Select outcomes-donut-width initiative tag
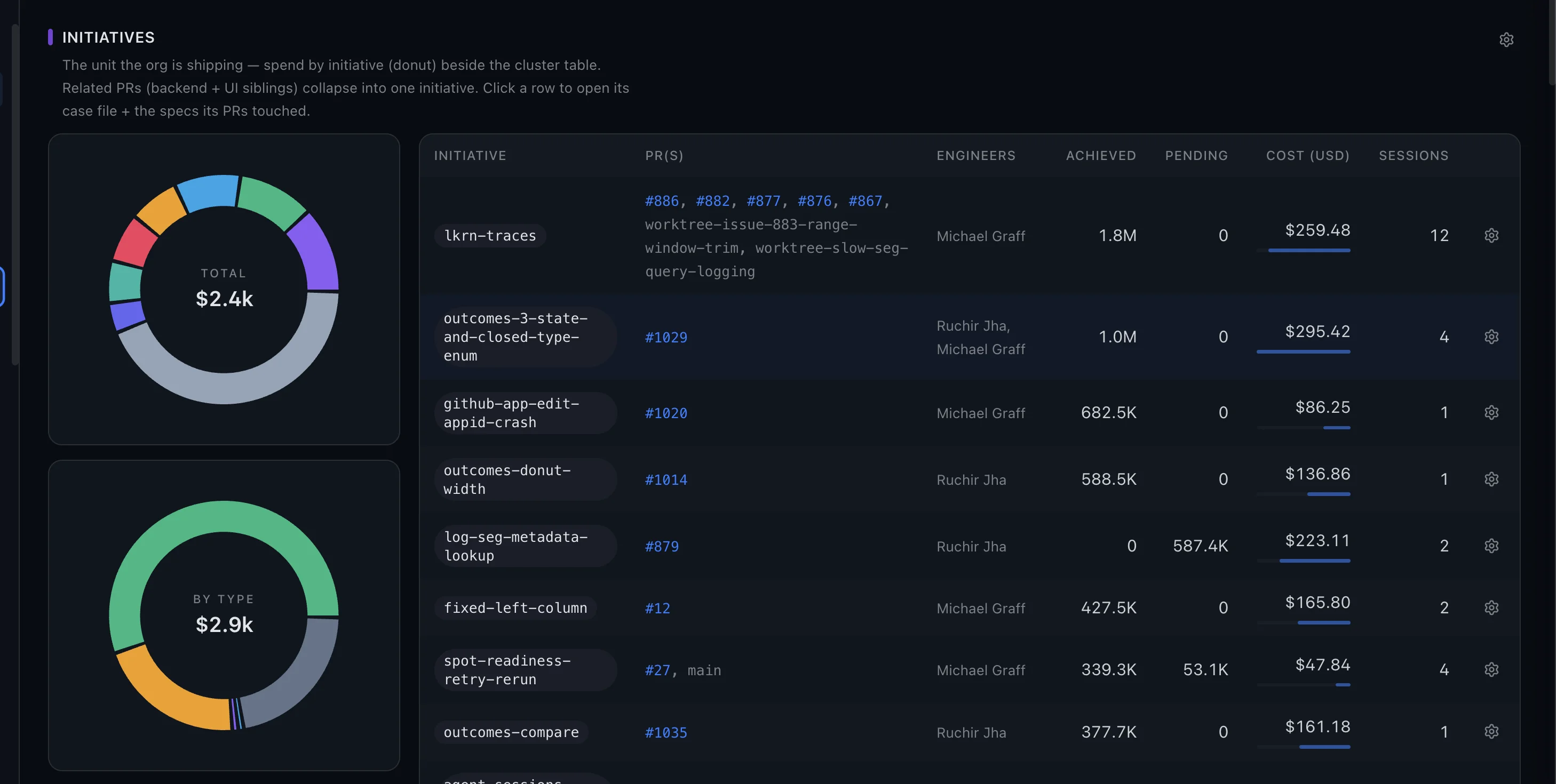 click(525, 479)
